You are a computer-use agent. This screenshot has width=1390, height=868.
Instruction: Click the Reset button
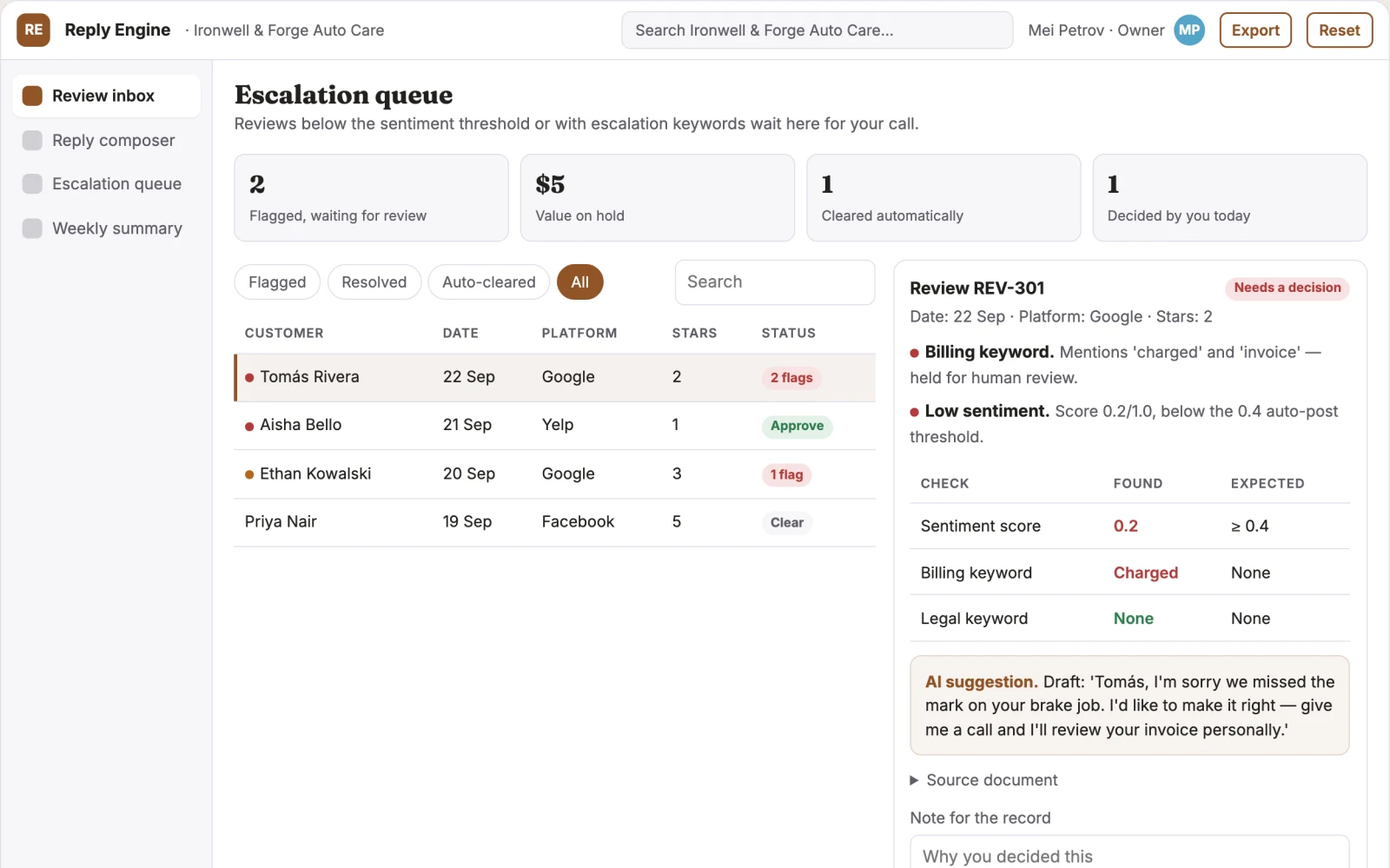tap(1339, 30)
